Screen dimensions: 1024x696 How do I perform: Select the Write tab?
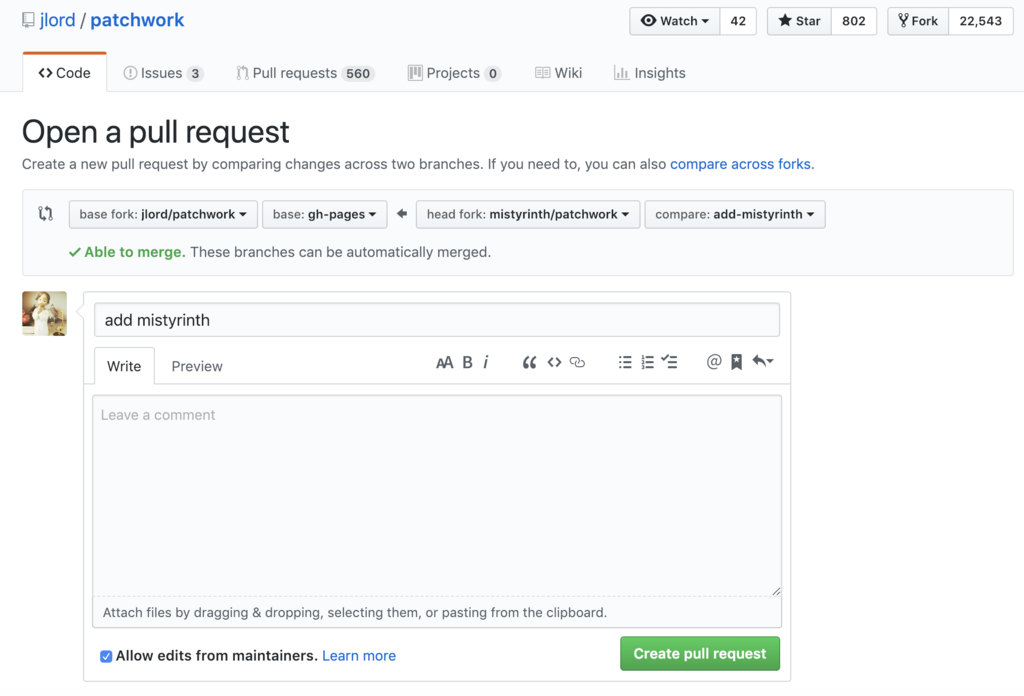tap(124, 366)
